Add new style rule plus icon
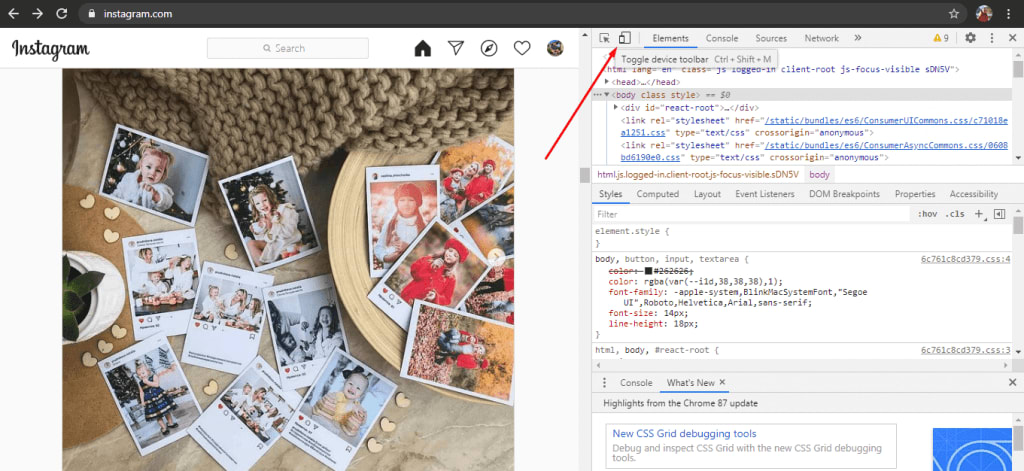The height and width of the screenshot is (471, 1024). point(980,214)
